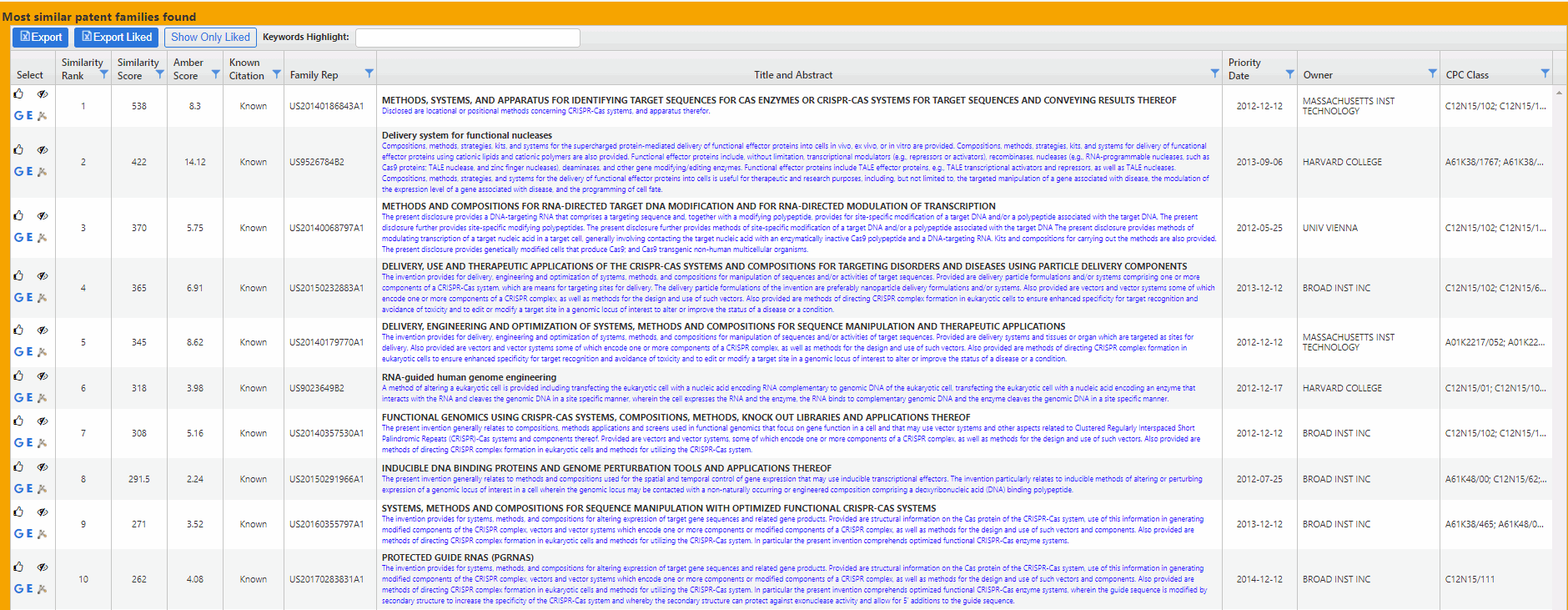The height and width of the screenshot is (610, 1568).
Task: Click family rep US20170283831A1 cell
Action: 327,579
